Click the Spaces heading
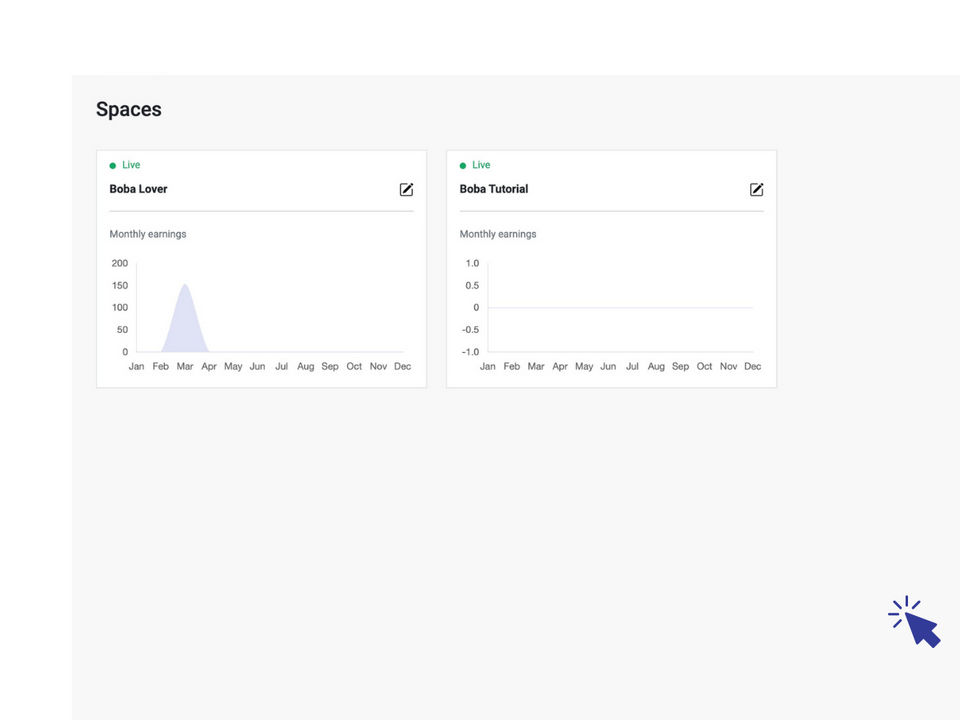This screenshot has width=960, height=720. click(129, 110)
